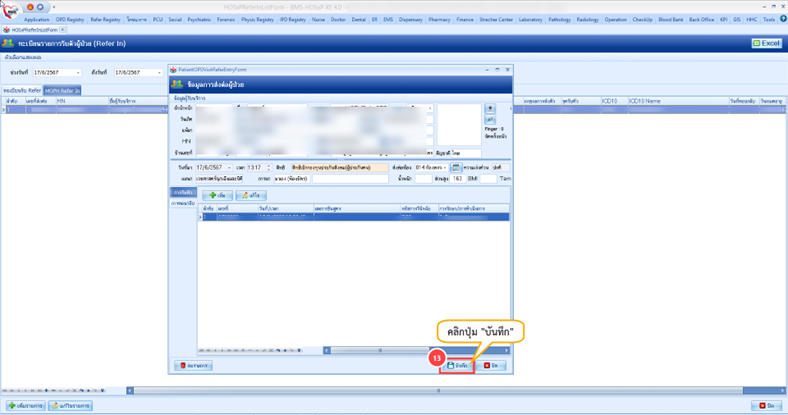Click the HOSxP heart logo application button

click(x=10, y=10)
